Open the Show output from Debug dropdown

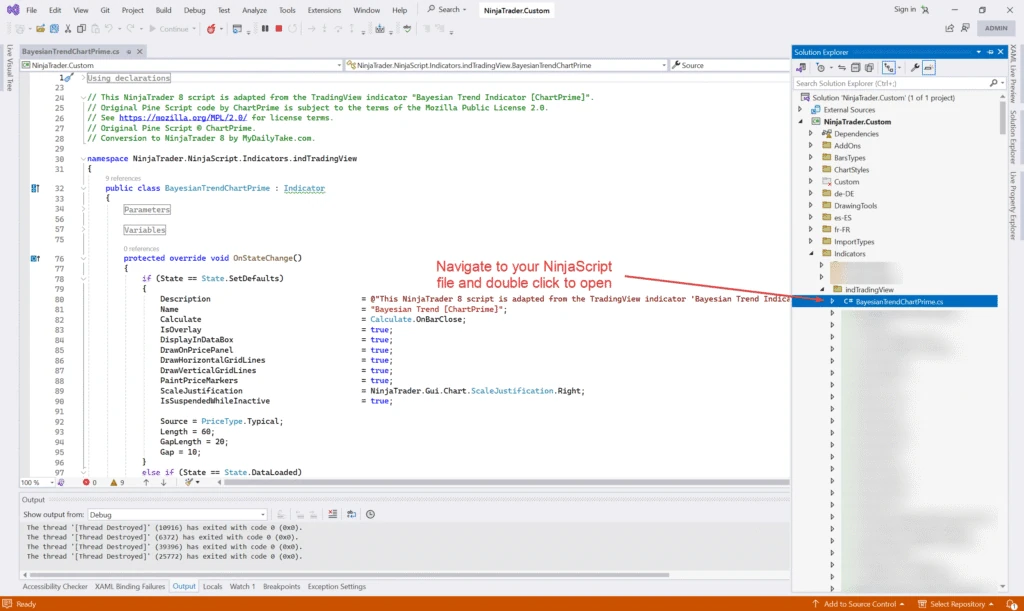point(177,514)
